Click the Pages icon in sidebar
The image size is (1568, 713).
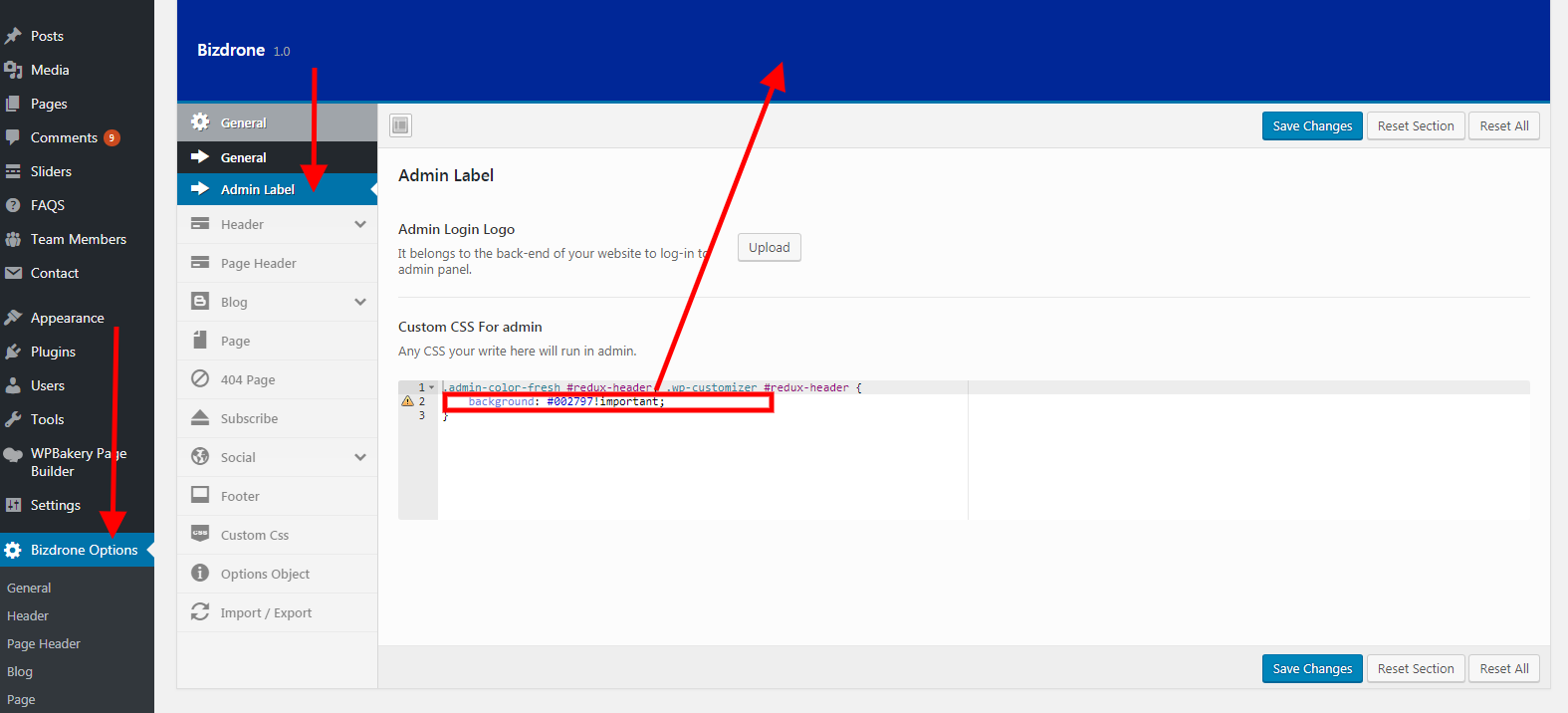[13, 104]
